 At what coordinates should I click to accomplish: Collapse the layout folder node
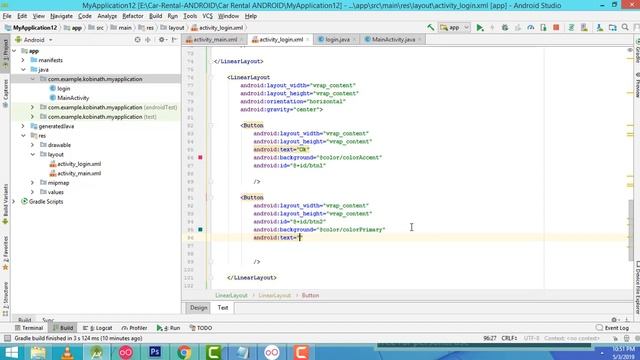point(32,154)
